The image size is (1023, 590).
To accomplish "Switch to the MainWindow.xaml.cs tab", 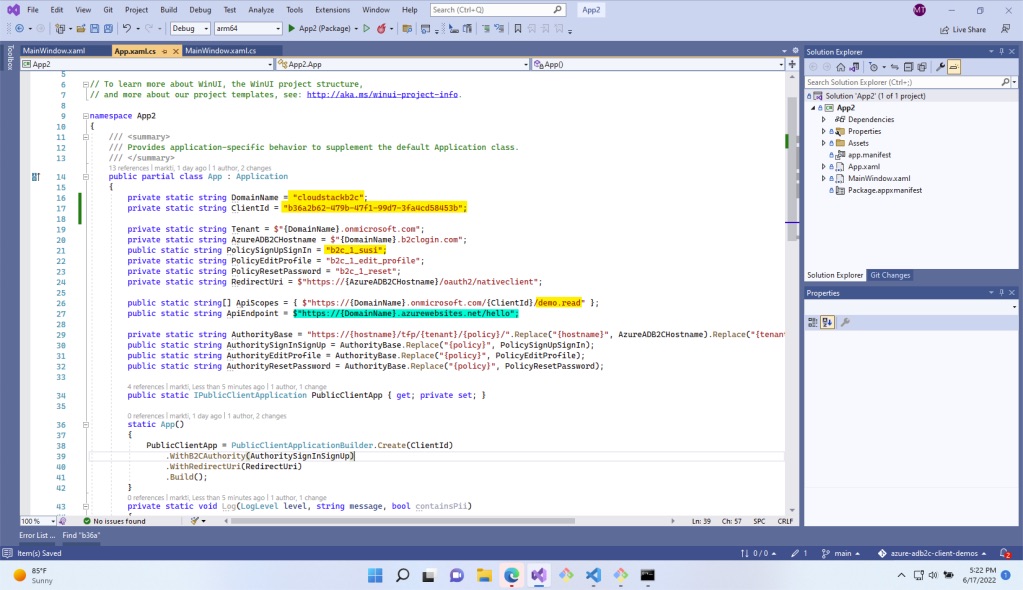I will (221, 50).
